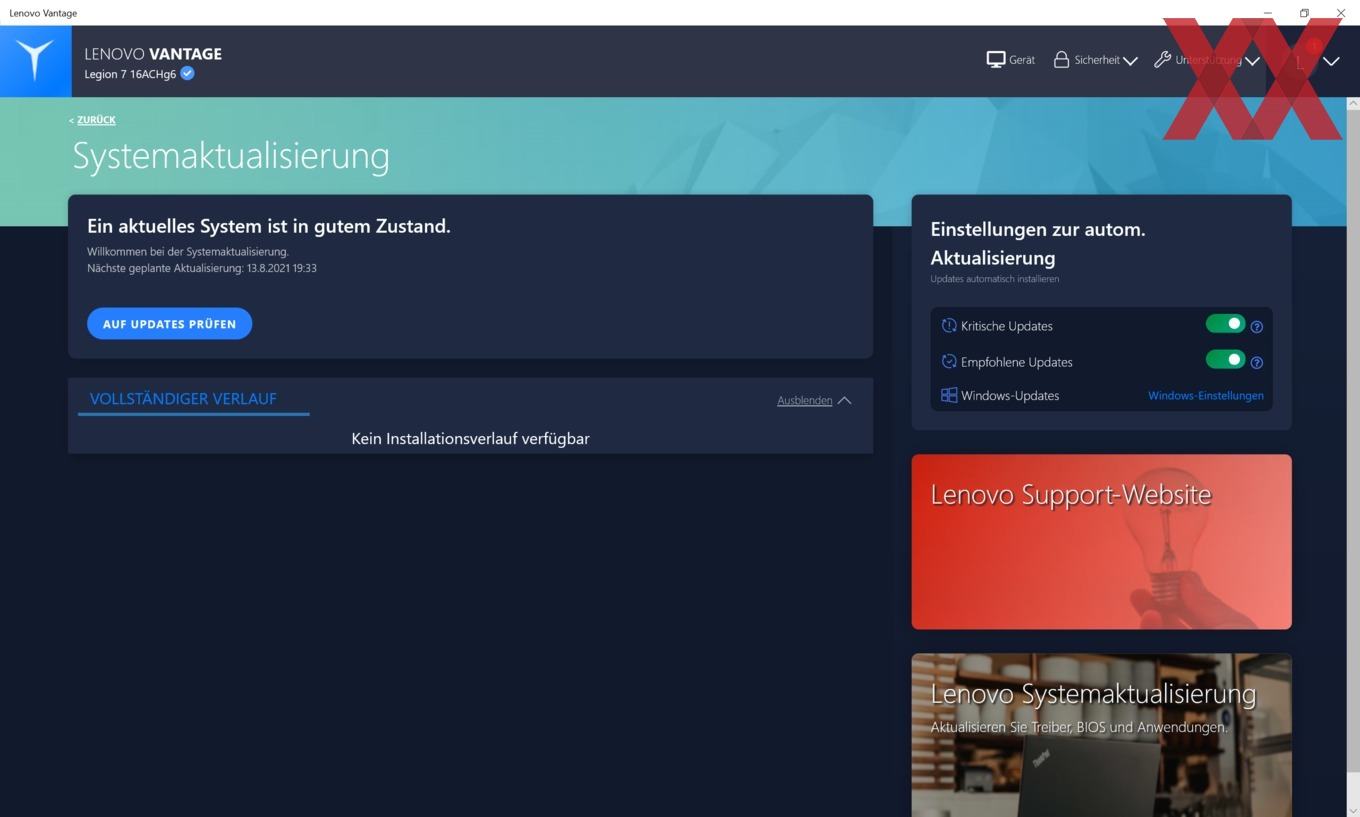Open the Gerät menu
The height and width of the screenshot is (817, 1360).
tap(1011, 60)
